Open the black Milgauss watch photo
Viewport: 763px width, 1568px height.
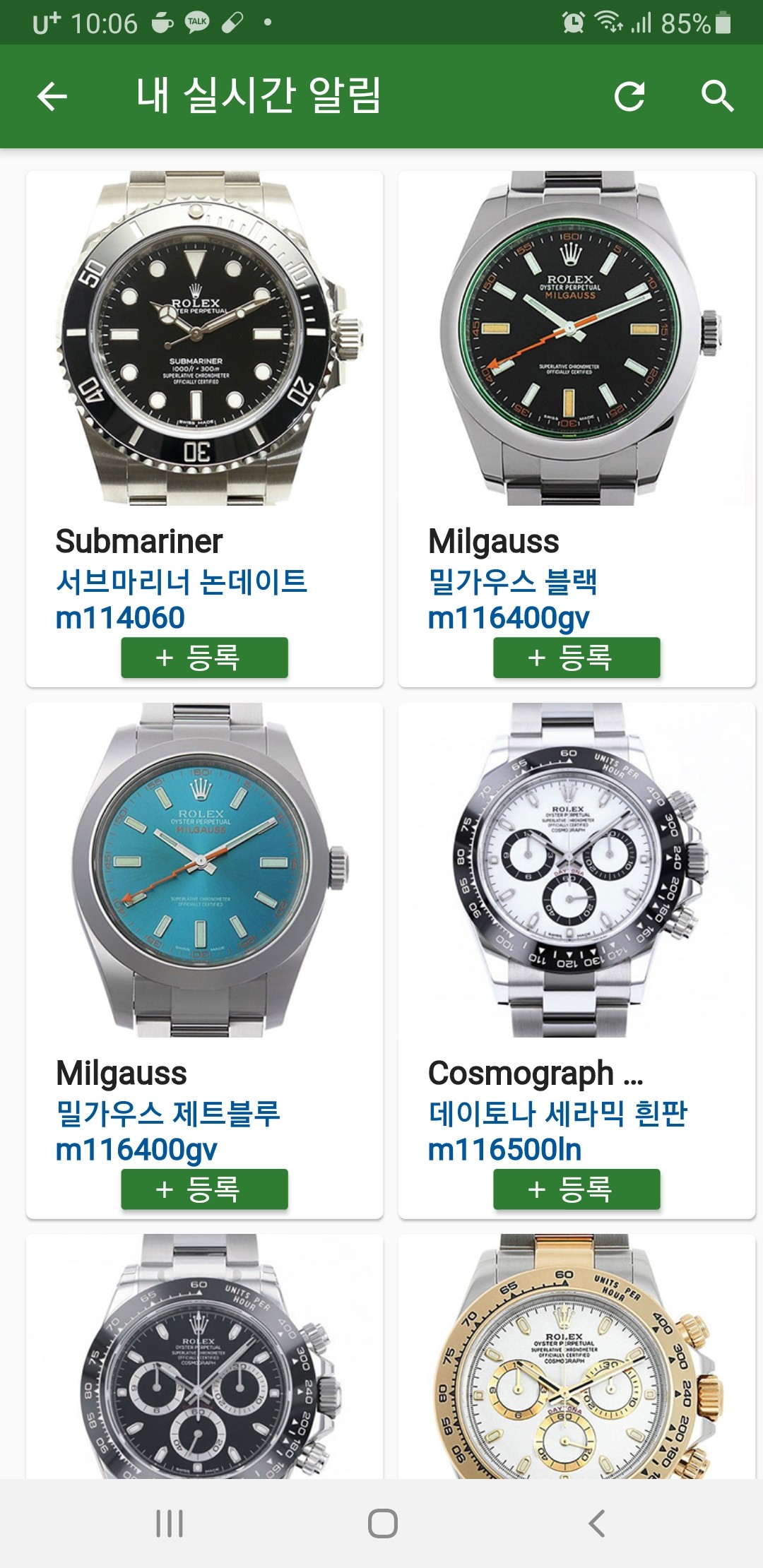576,338
